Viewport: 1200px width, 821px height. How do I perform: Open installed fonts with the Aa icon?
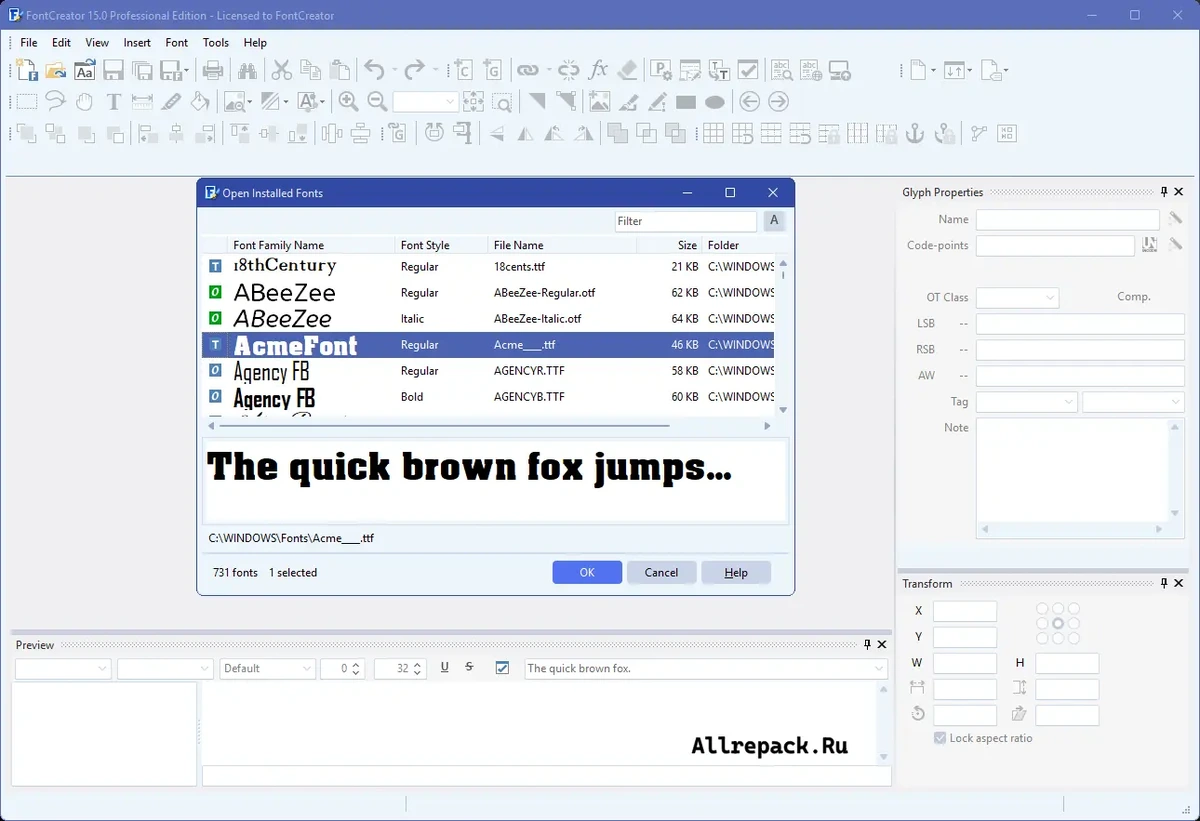[x=85, y=70]
